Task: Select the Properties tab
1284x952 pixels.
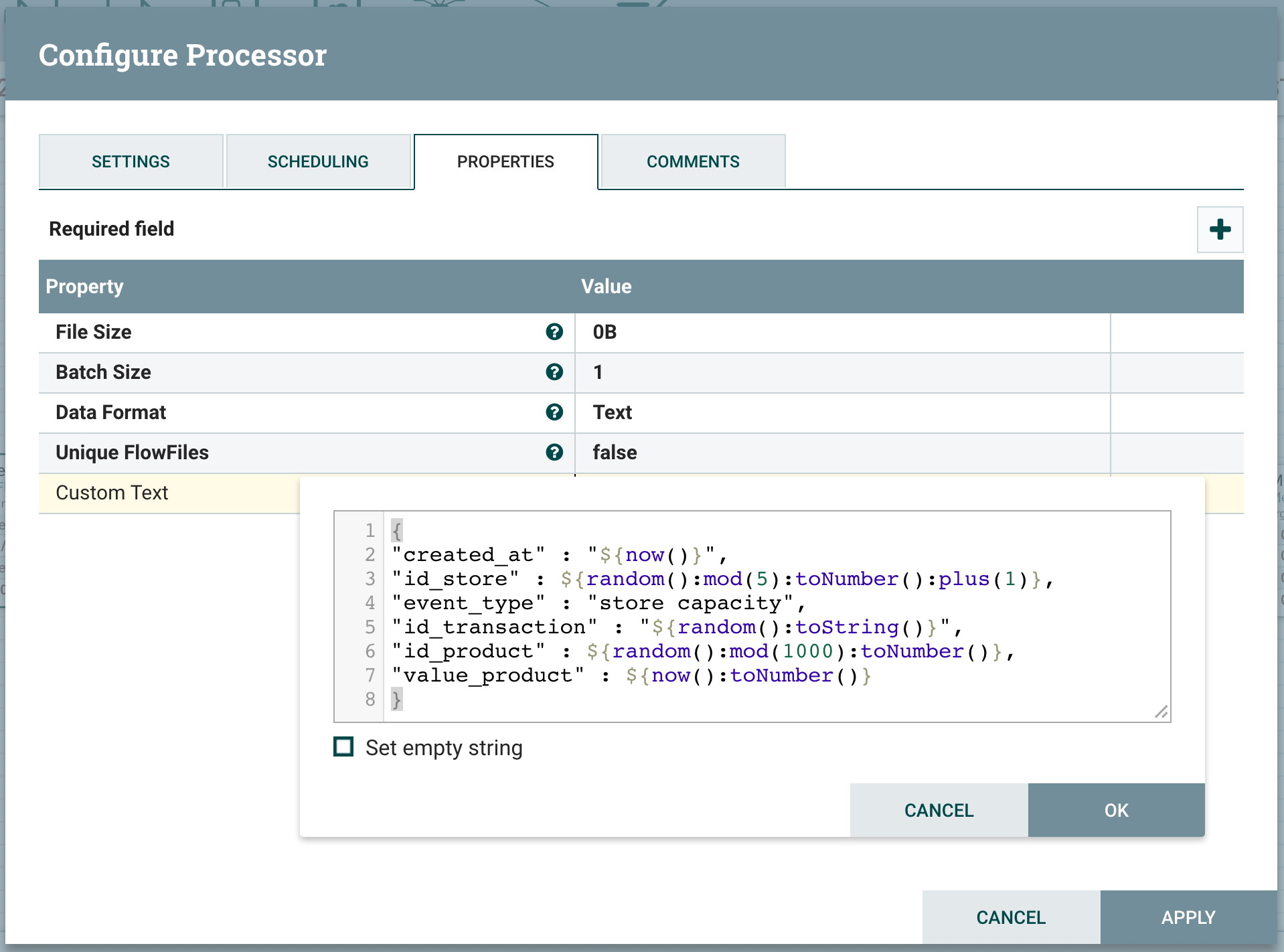Action: pos(505,161)
